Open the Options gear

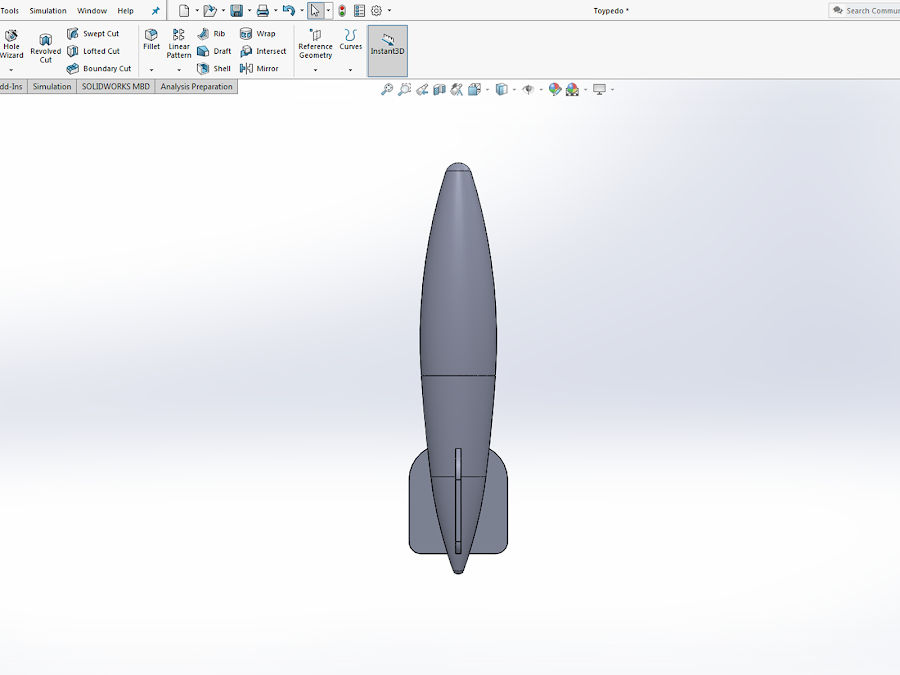pos(377,10)
